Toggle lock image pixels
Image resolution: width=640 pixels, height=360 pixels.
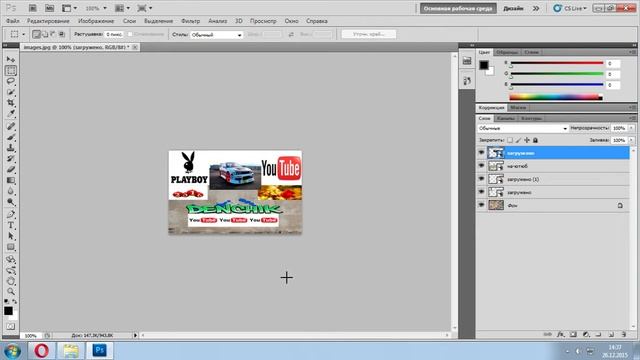coord(518,140)
